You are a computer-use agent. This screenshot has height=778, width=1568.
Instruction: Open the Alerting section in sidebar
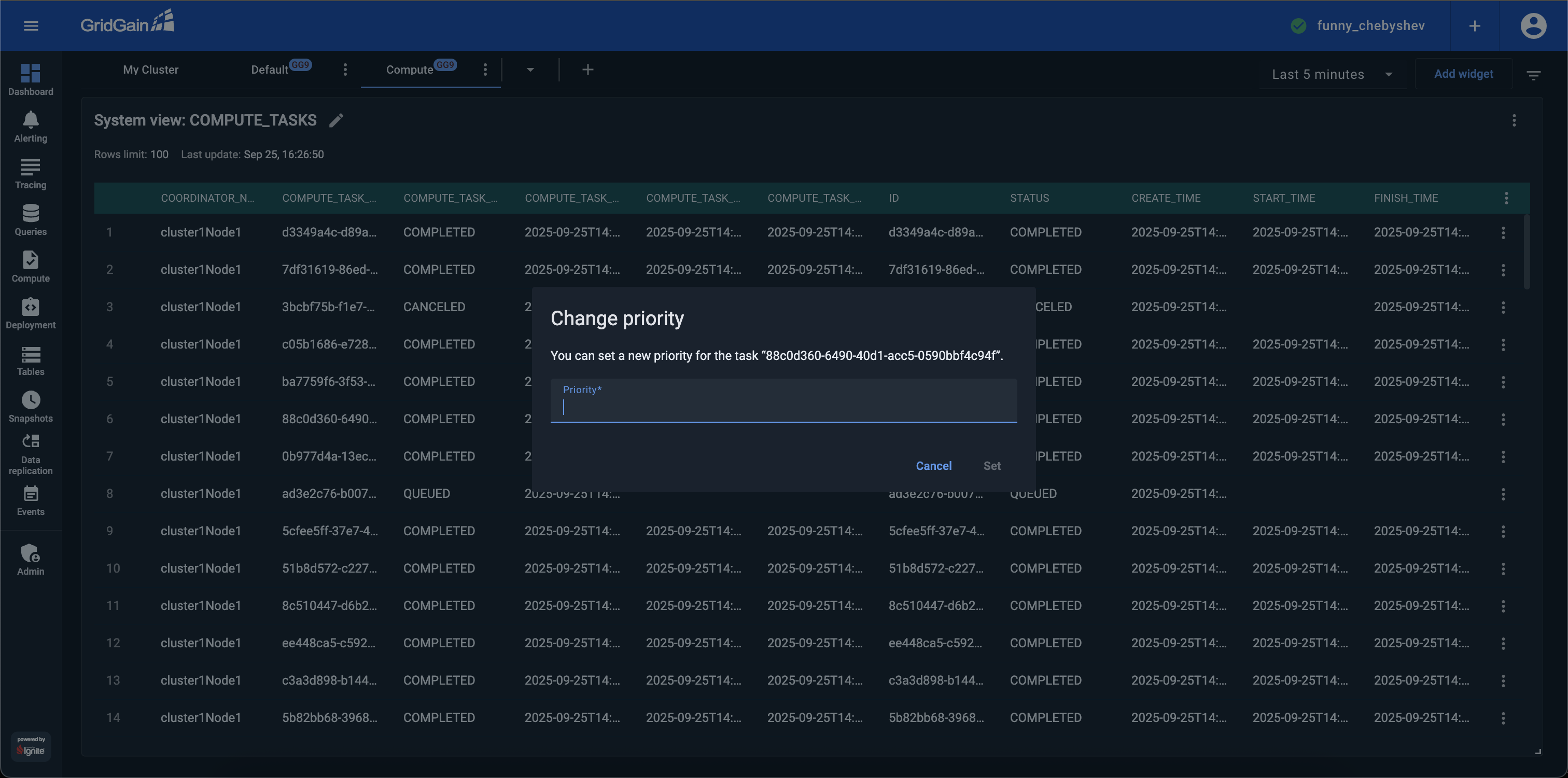(x=31, y=127)
